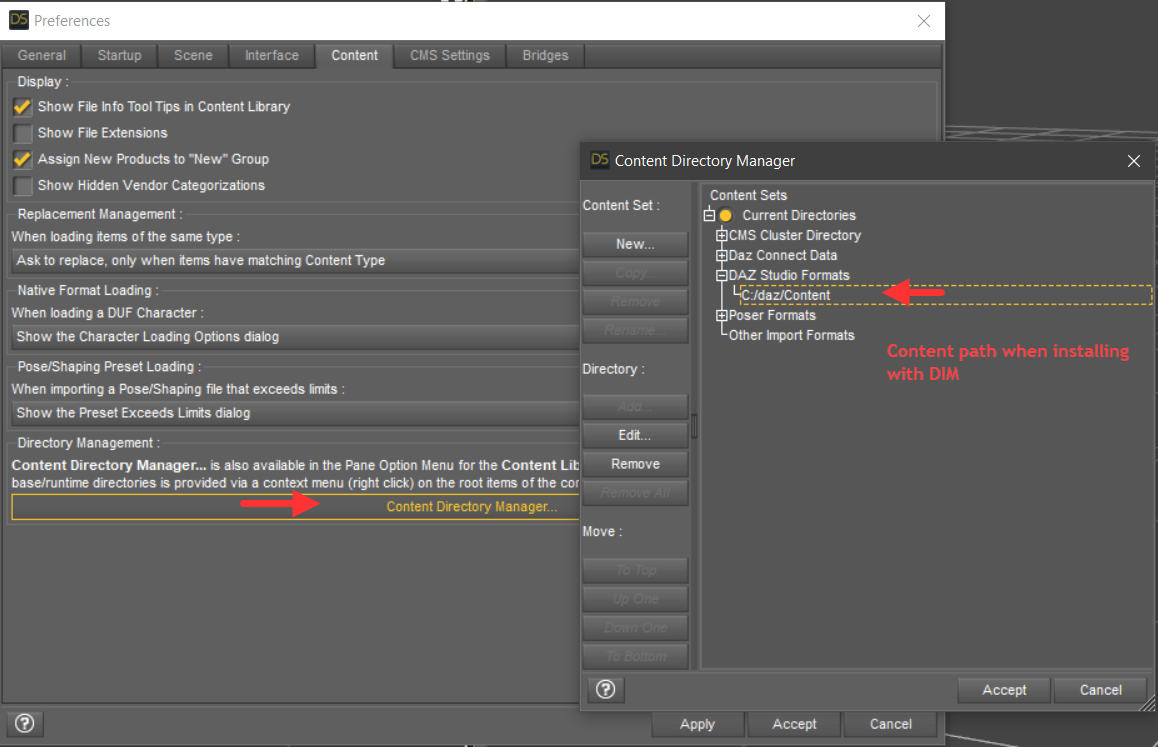Click the greyed-out Up One button
The width and height of the screenshot is (1158, 747).
coord(635,599)
